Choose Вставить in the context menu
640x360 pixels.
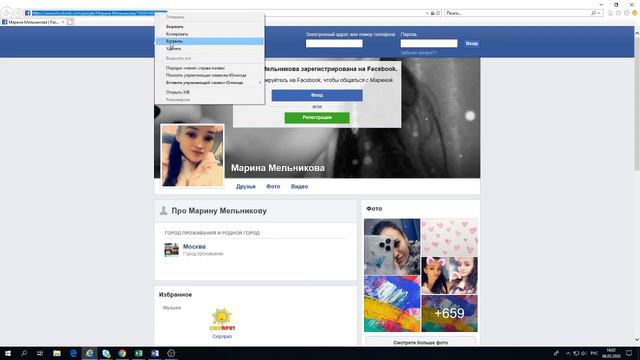click(x=209, y=41)
